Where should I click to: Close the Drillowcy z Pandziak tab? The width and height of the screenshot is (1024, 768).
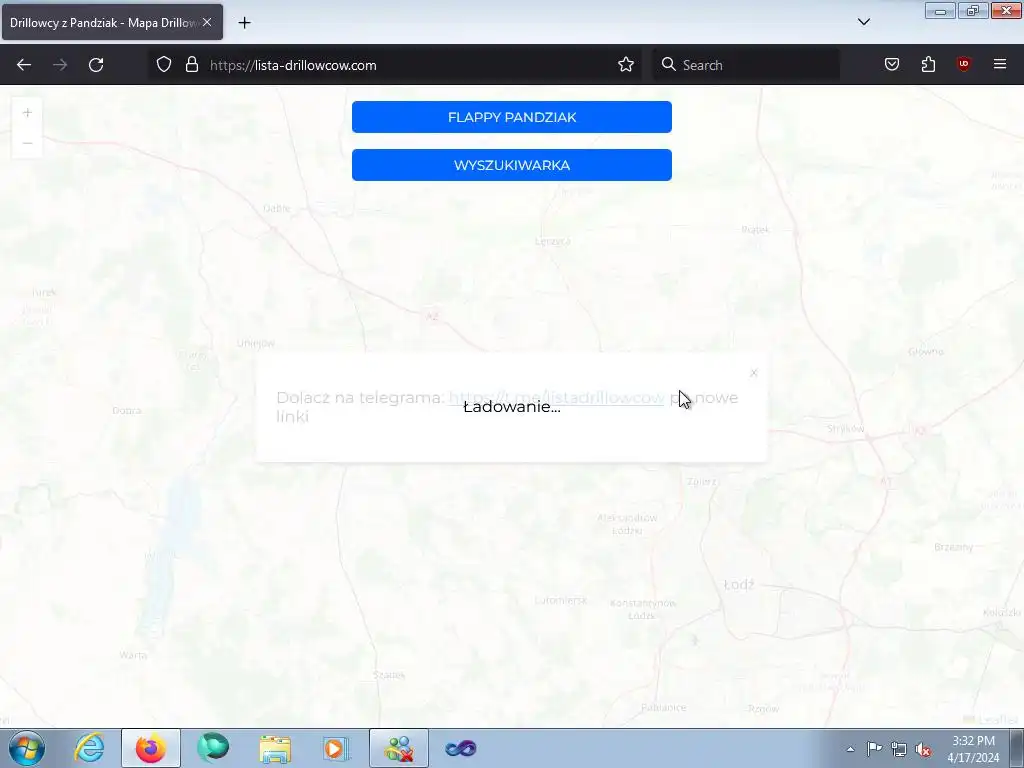coord(207,22)
